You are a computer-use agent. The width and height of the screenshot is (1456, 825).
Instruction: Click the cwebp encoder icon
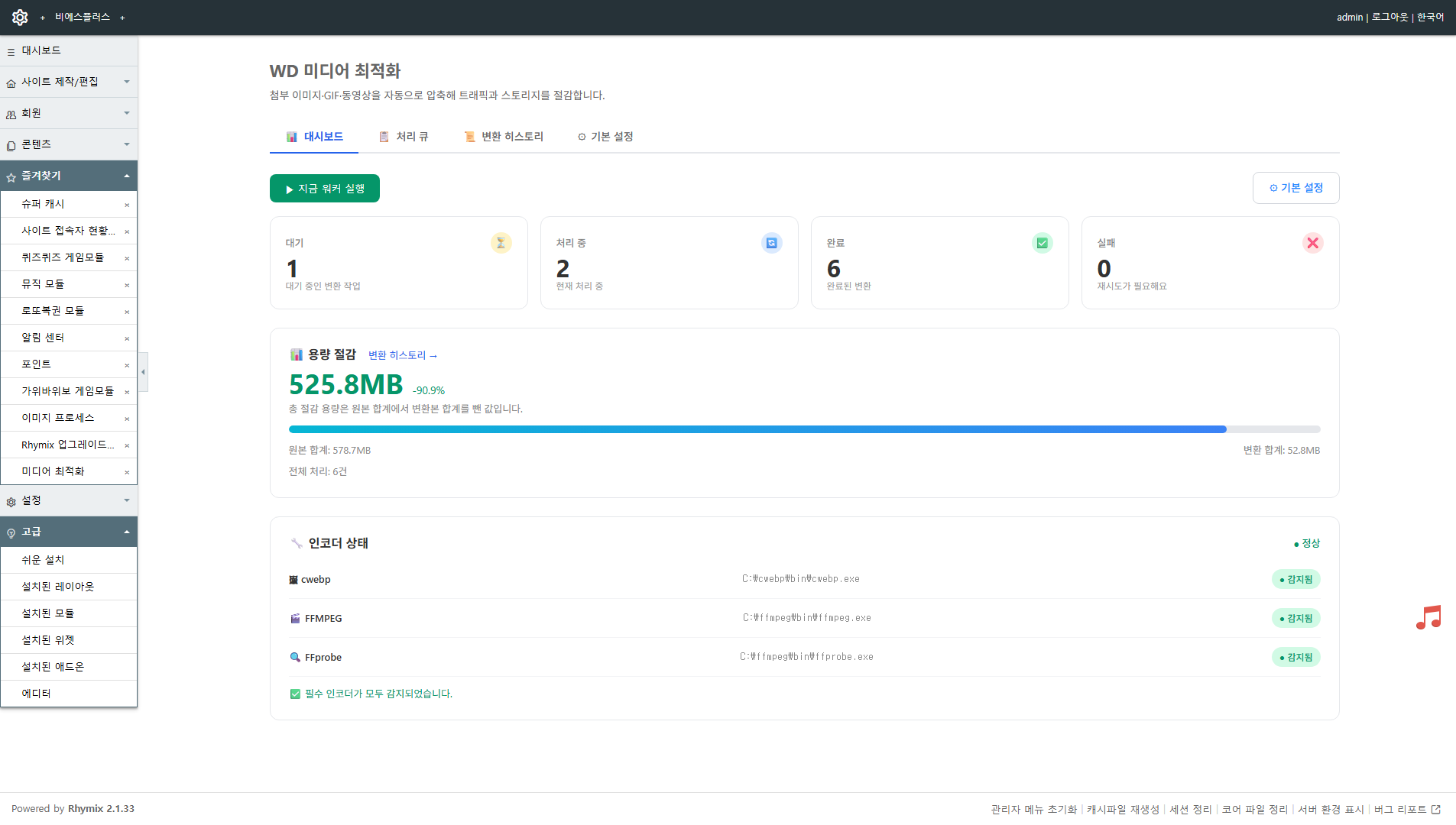293,580
